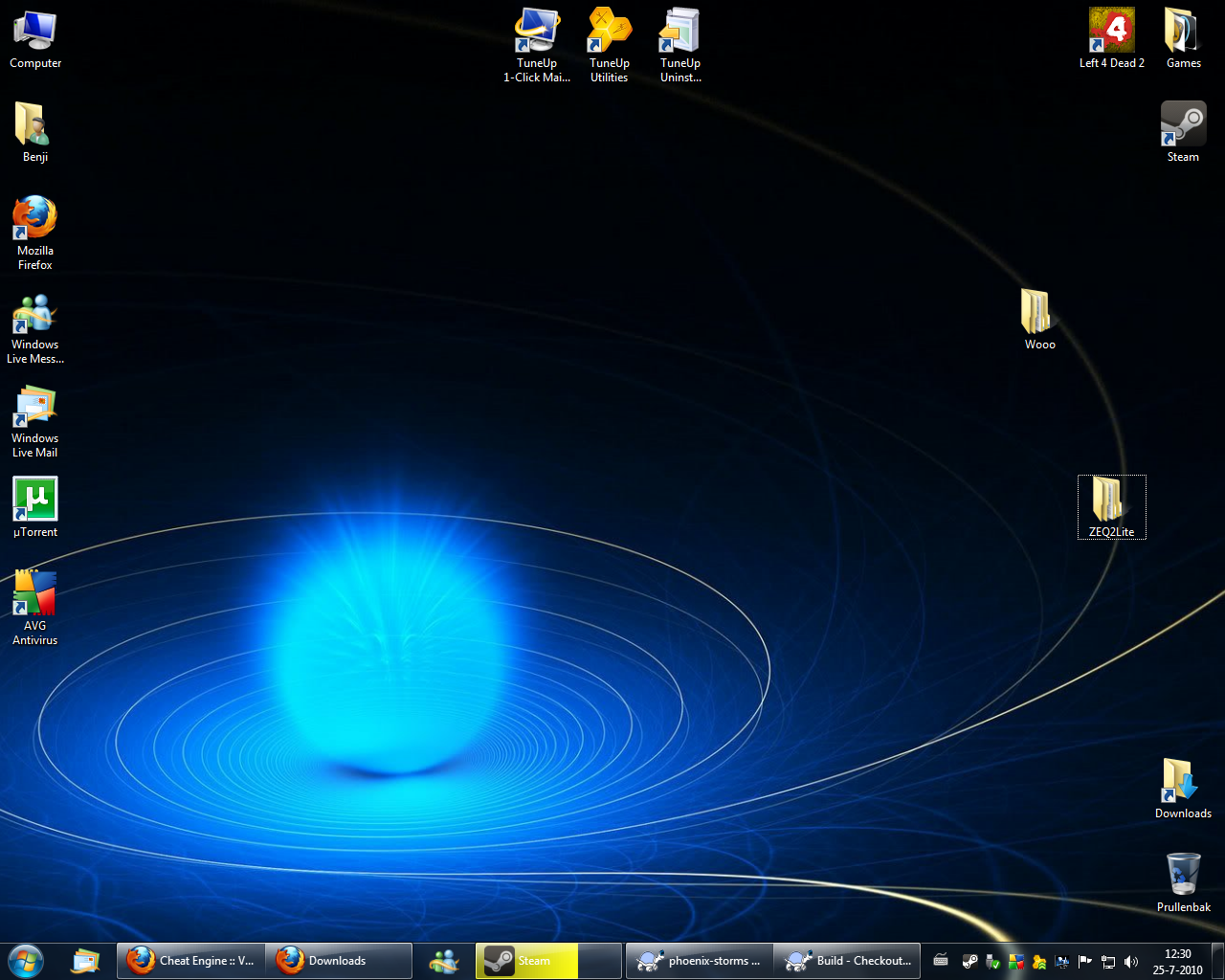Click the Left 4 Dead 2 shortcut
The width and height of the screenshot is (1225, 980).
pos(1111,32)
